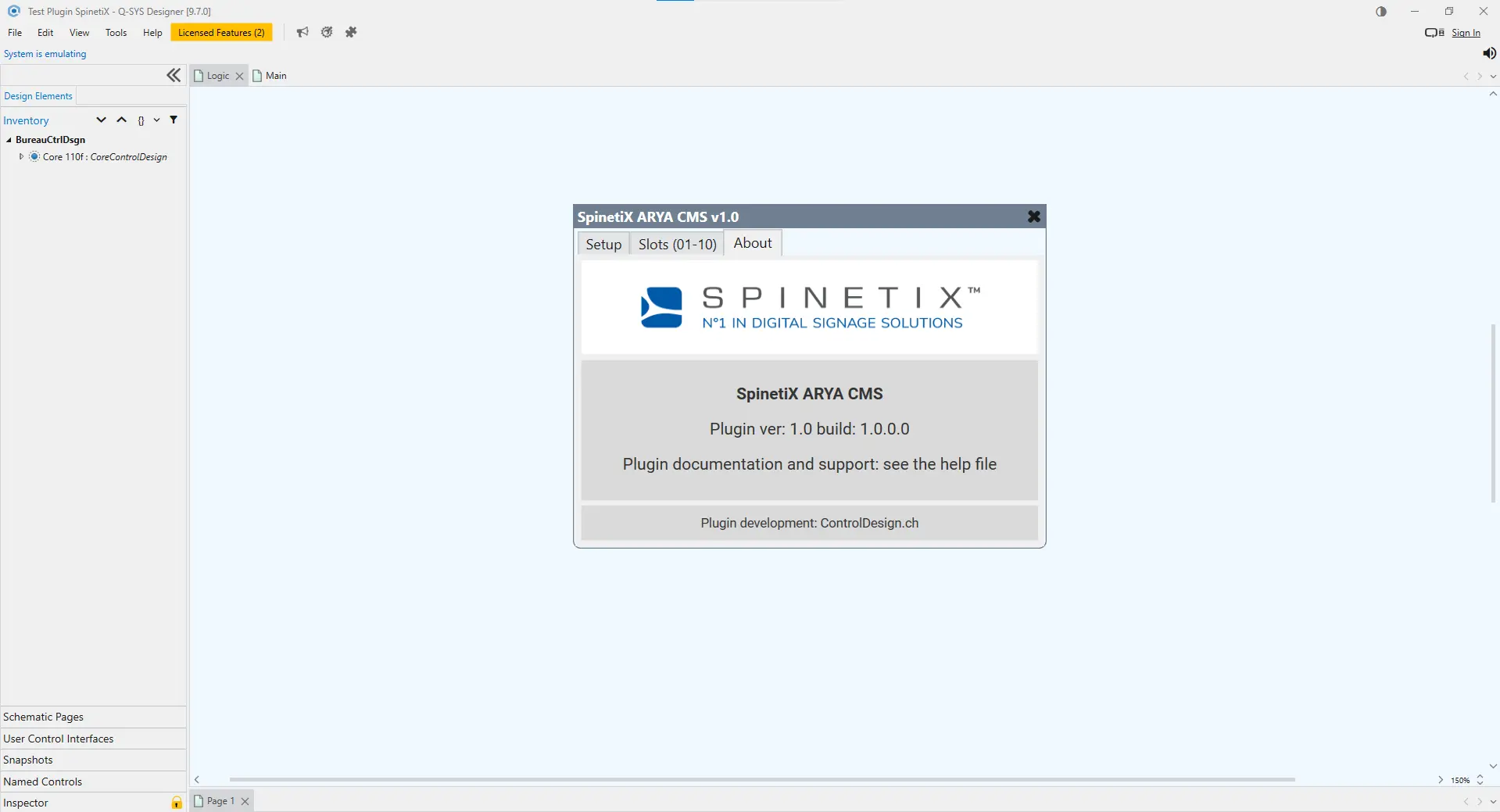Toggle the contrast theme icon in title bar
Viewport: 1500px width, 812px height.
1381,12
